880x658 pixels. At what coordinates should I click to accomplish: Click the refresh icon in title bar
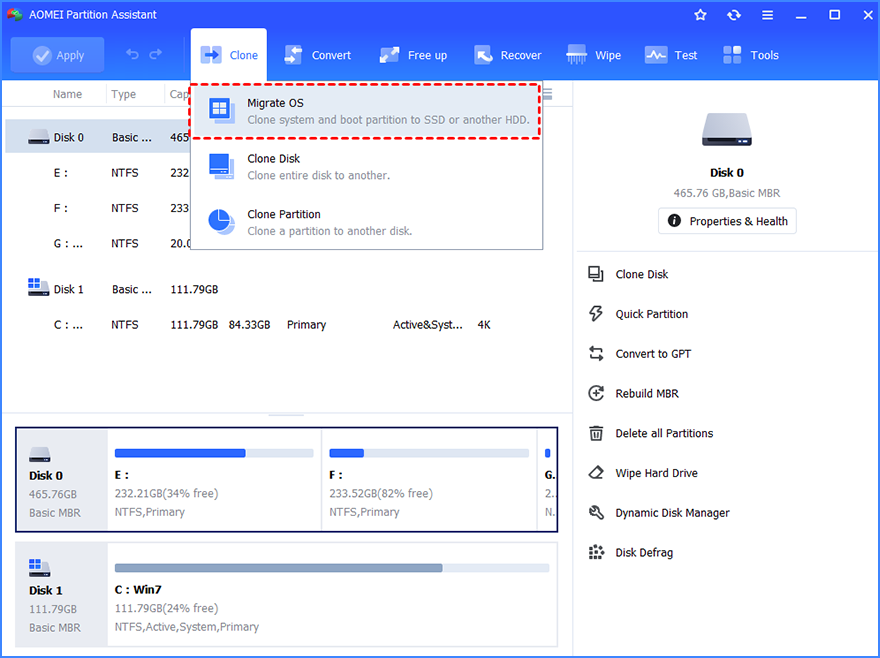734,15
